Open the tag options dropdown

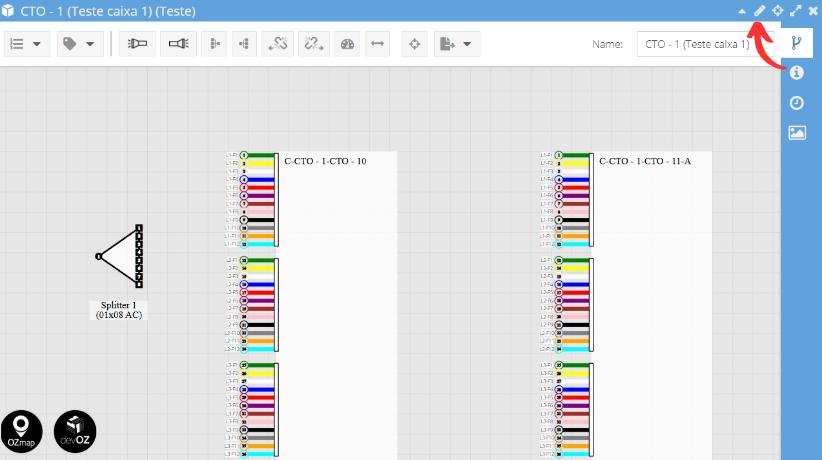pos(80,44)
